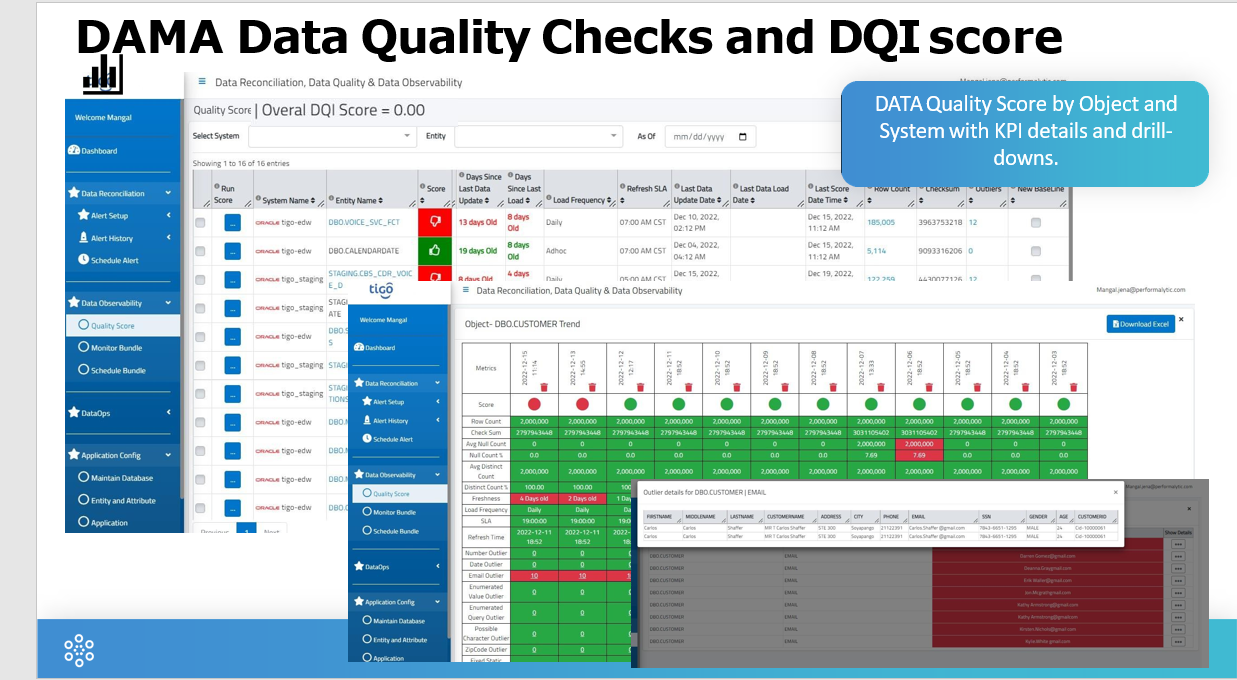Open the 185,005 row count link
Image resolution: width=1237 pixels, height=680 pixels.
coord(880,222)
